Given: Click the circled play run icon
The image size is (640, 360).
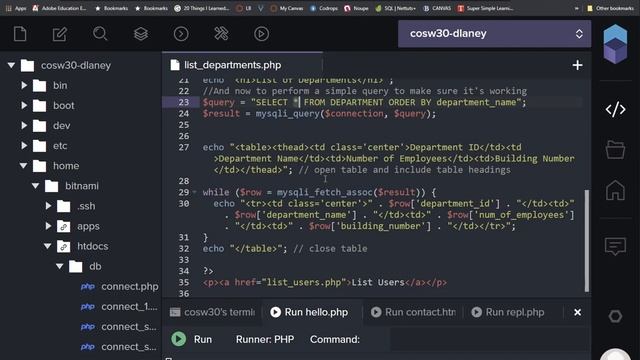Looking at the screenshot, I should pos(261,34).
